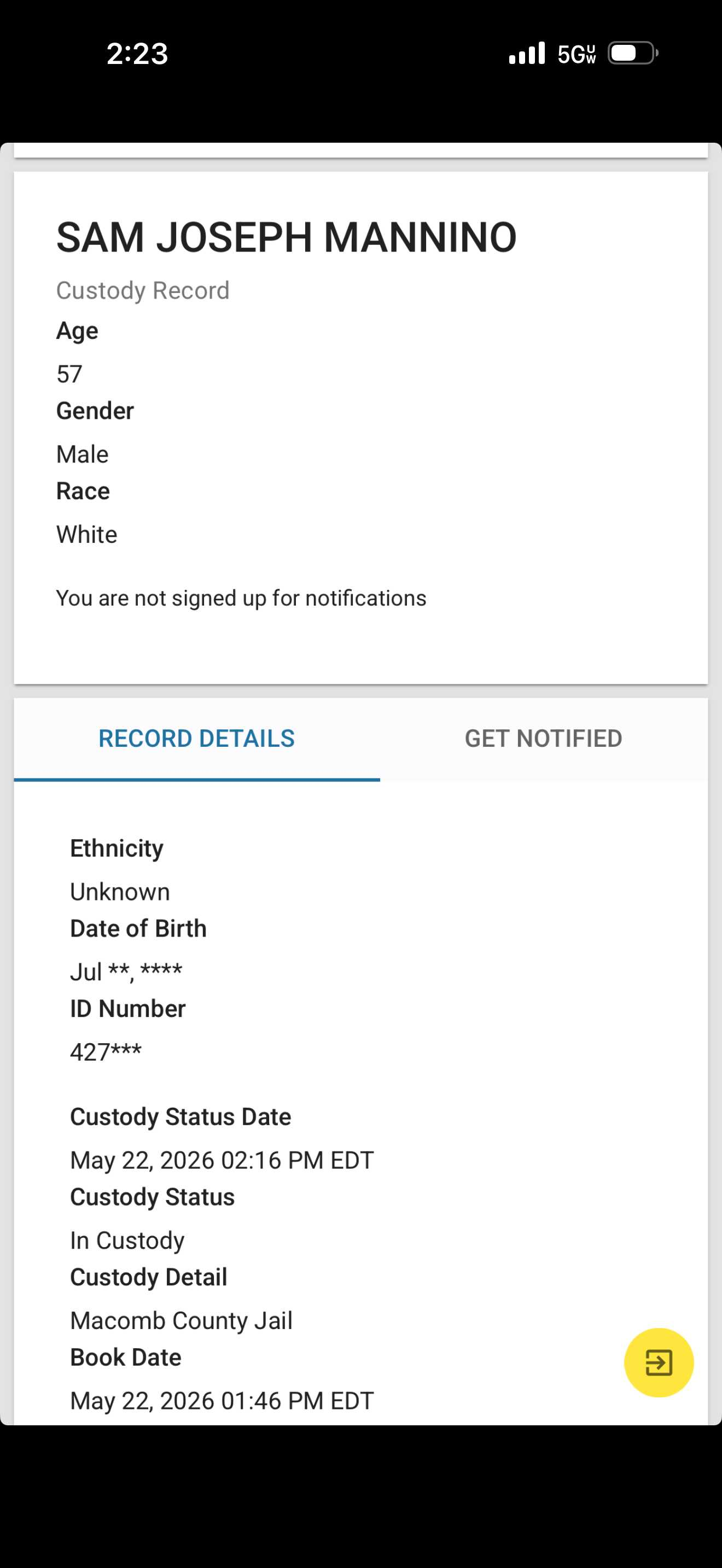722x1568 pixels.
Task: Tap the Race value White
Action: click(86, 535)
